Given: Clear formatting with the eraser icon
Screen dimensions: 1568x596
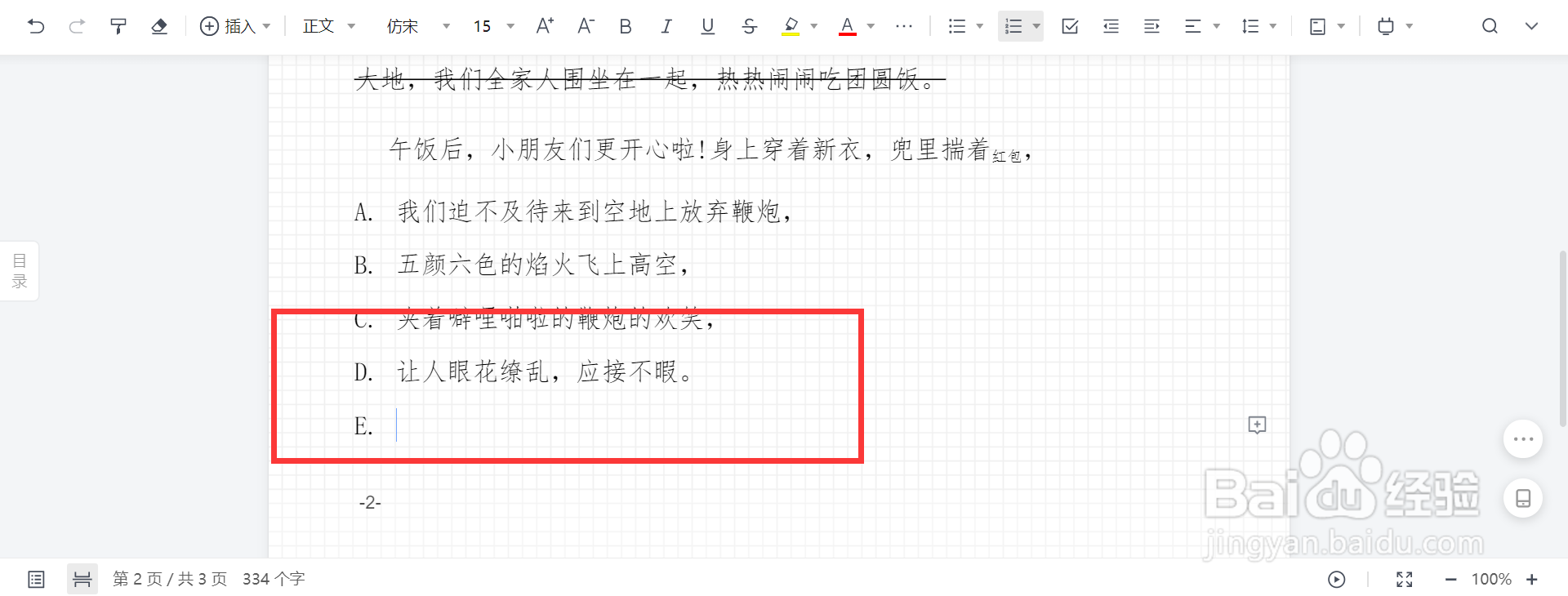Looking at the screenshot, I should [x=159, y=26].
